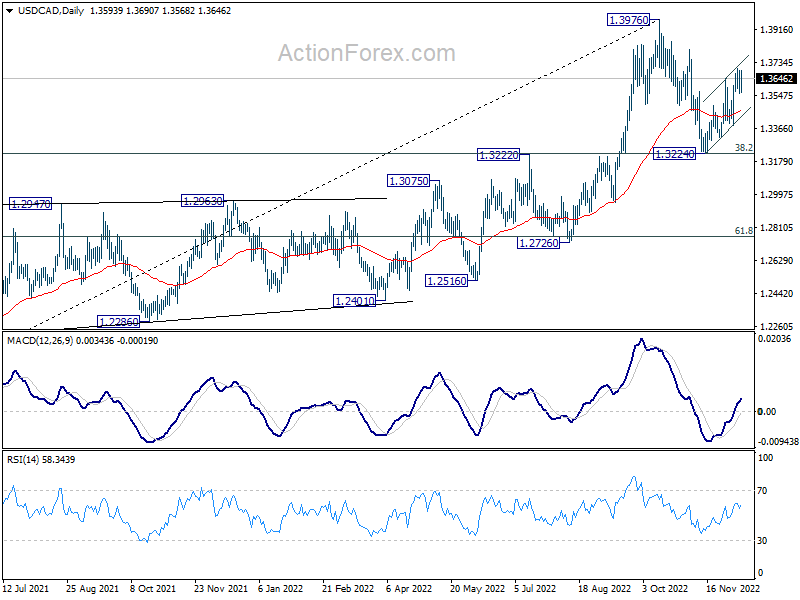Click the 16 Nov 2022 date marker

pos(732,588)
